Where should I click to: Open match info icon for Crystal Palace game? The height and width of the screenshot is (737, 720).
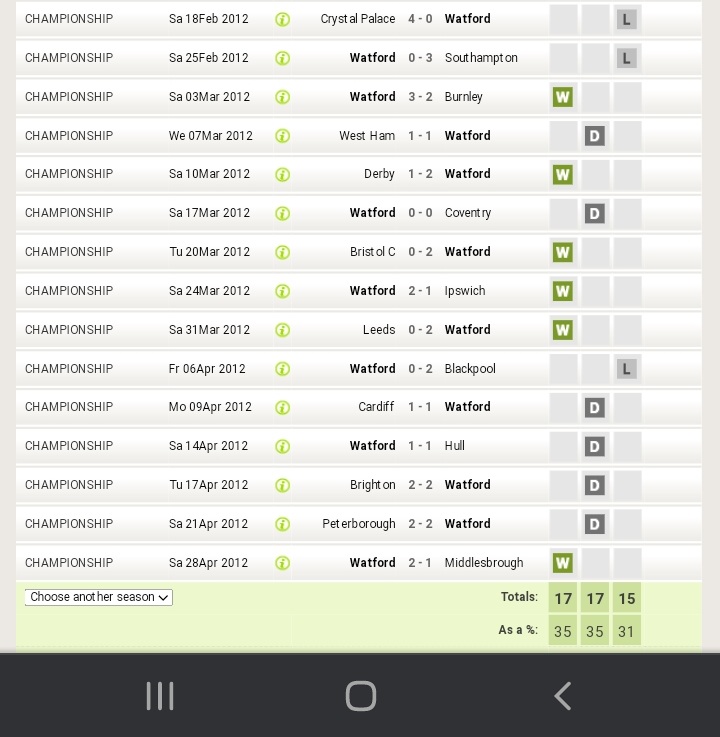point(282,19)
